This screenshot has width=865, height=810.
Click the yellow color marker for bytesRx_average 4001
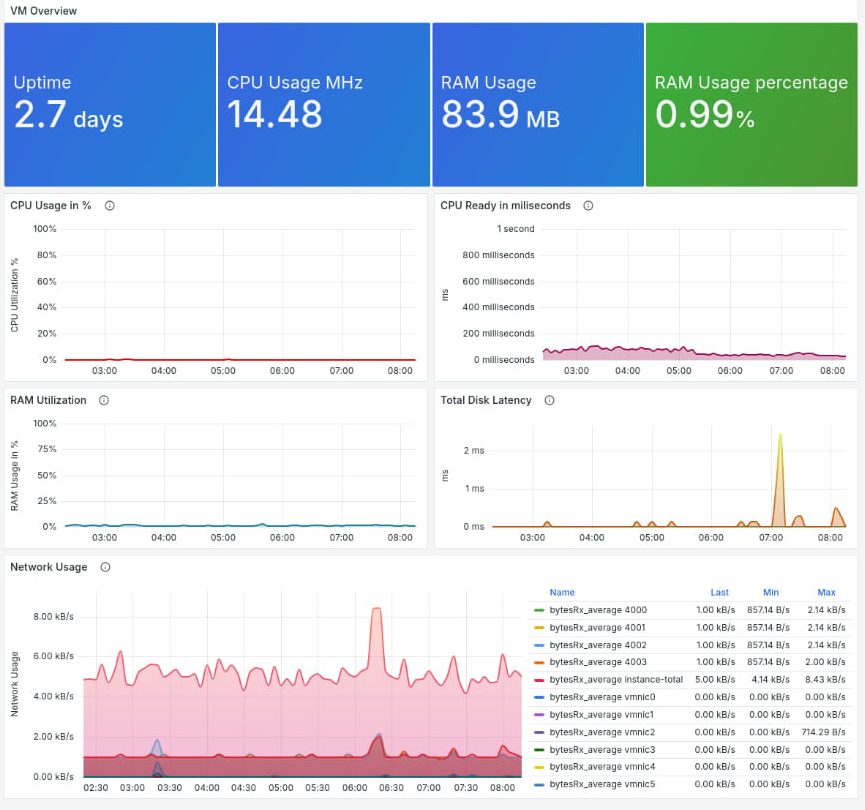click(x=539, y=627)
